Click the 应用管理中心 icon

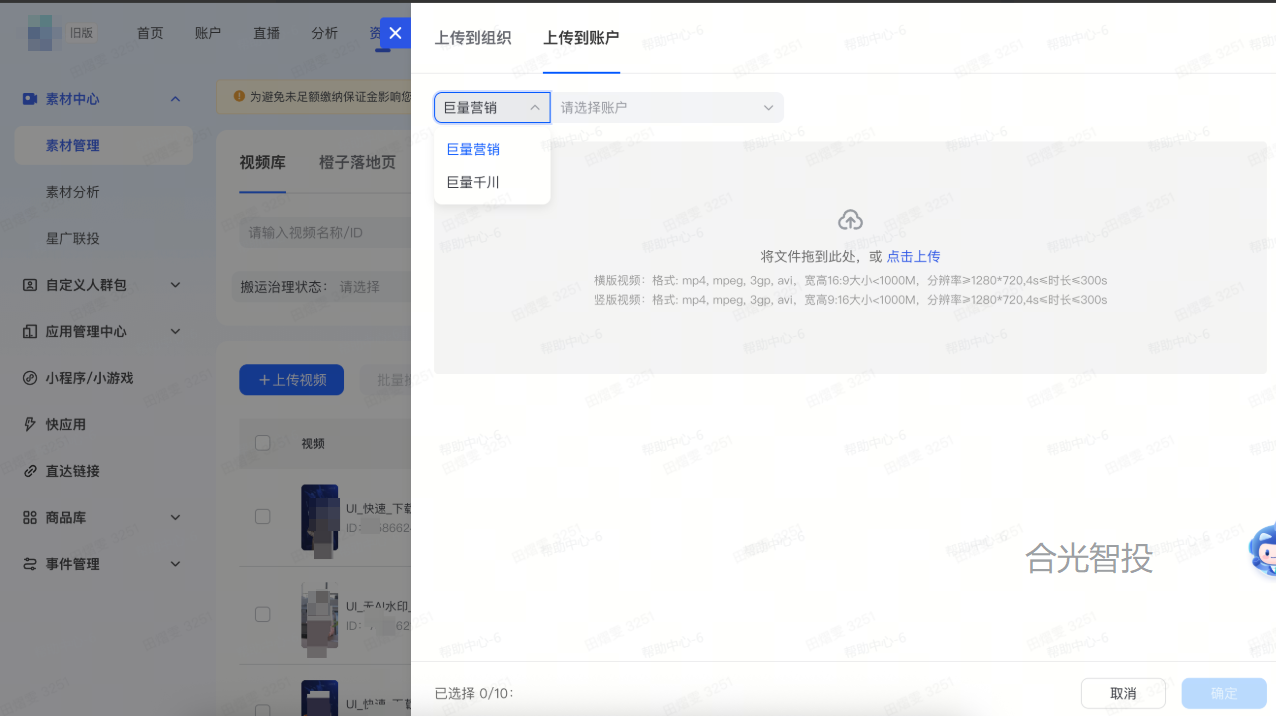[x=29, y=331]
